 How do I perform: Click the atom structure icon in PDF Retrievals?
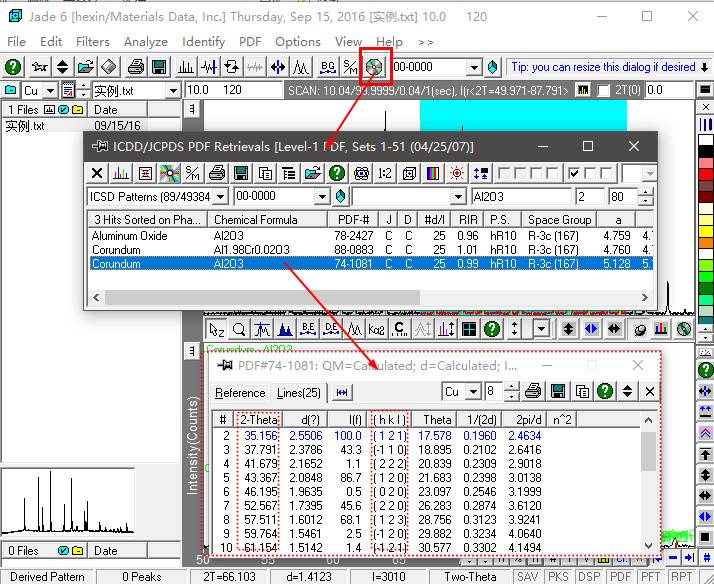(361, 173)
